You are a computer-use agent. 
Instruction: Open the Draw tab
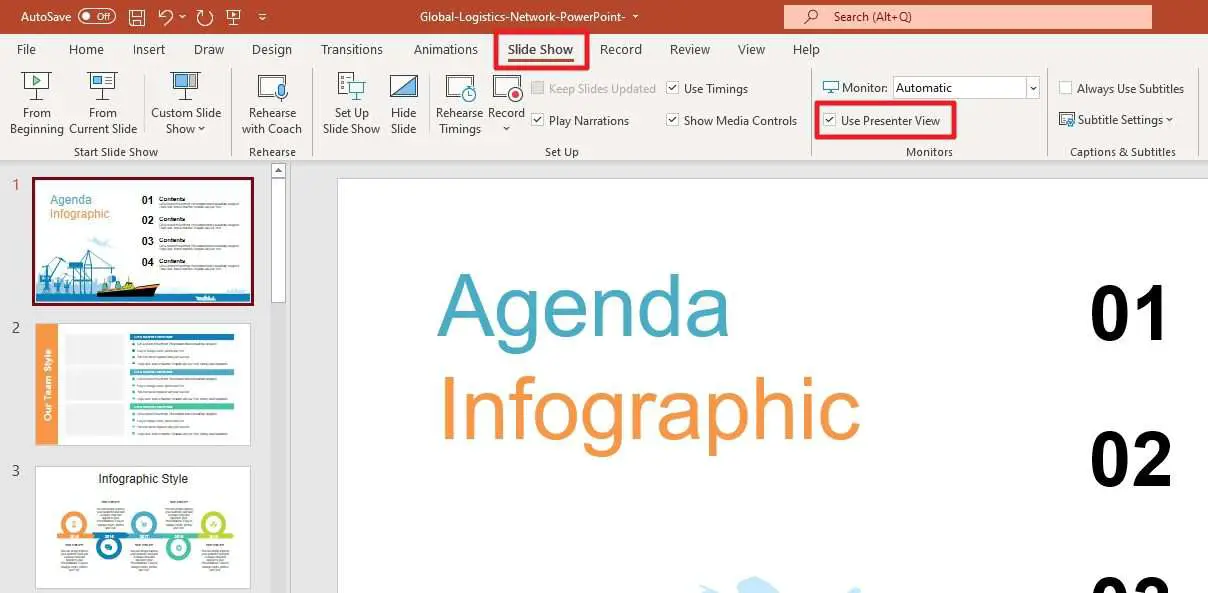[209, 49]
